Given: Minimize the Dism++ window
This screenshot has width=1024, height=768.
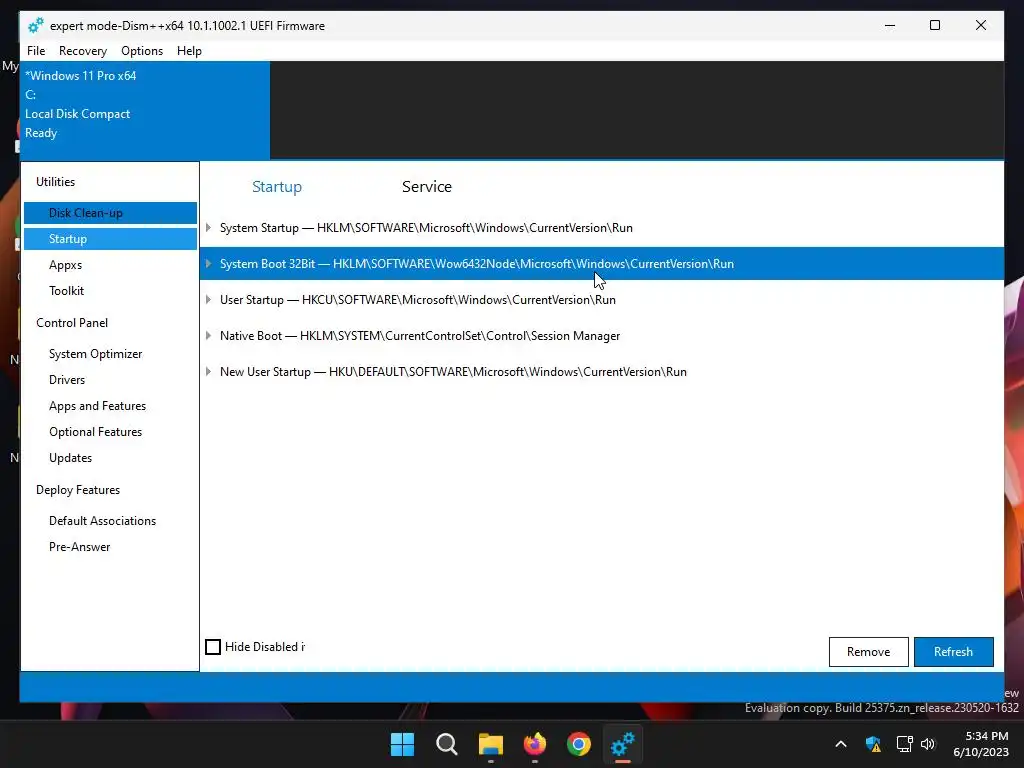Looking at the screenshot, I should 890,25.
